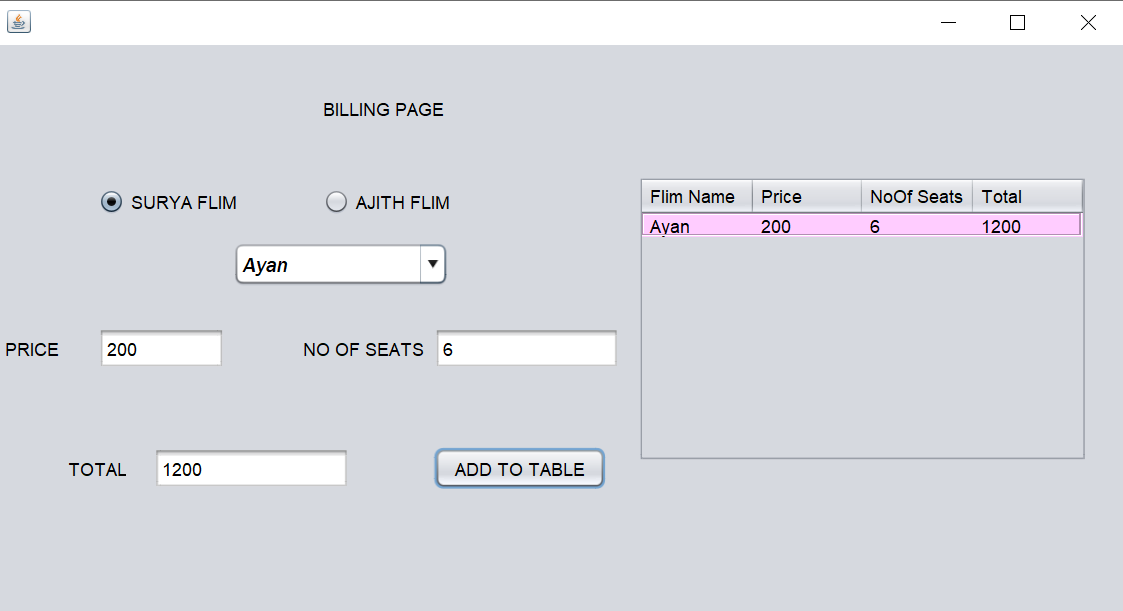1123x611 pixels.
Task: Select the AJITH FLIM radio button
Action: point(337,203)
